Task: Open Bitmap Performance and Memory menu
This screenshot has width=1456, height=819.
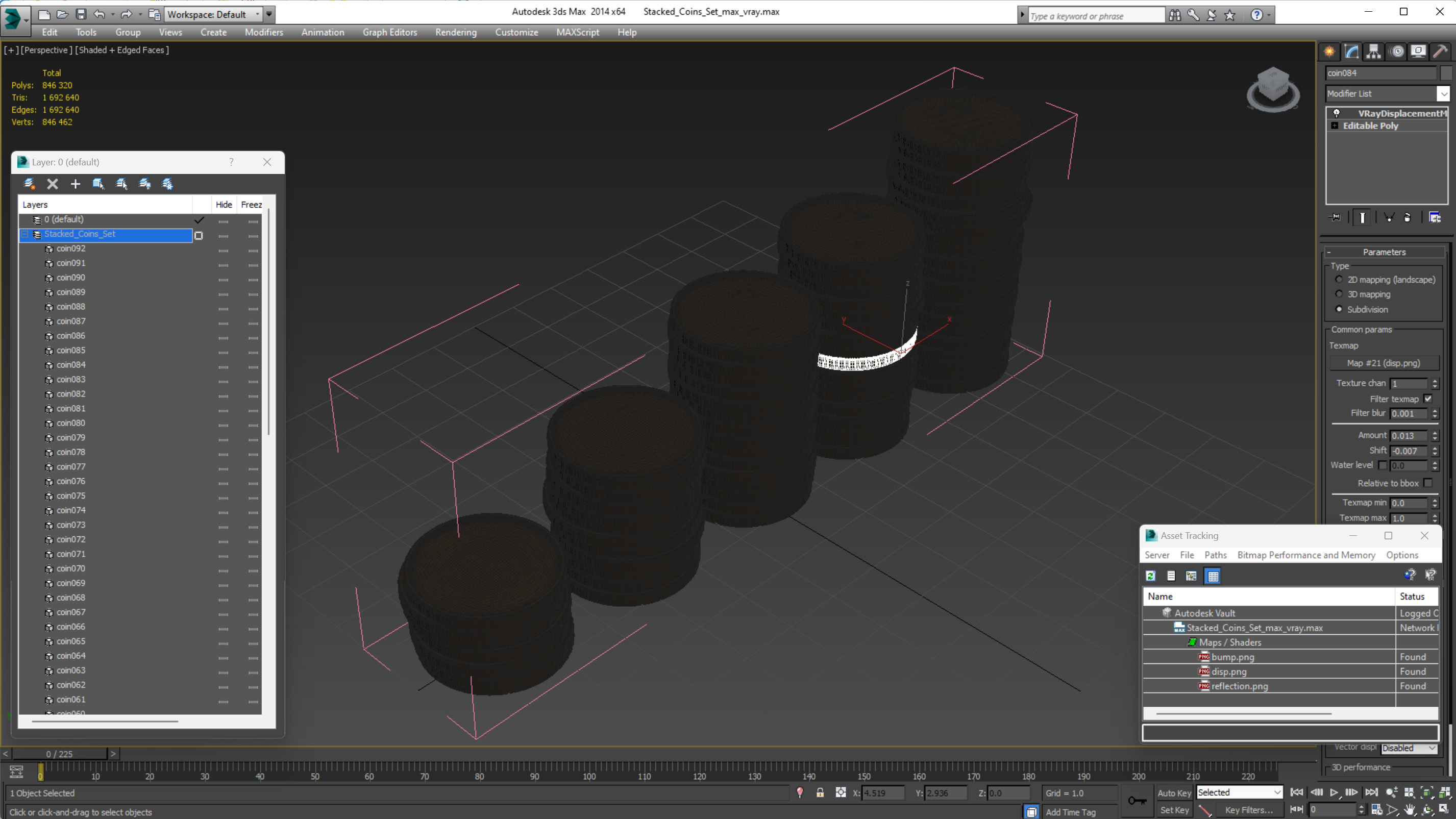Action: 1305,555
